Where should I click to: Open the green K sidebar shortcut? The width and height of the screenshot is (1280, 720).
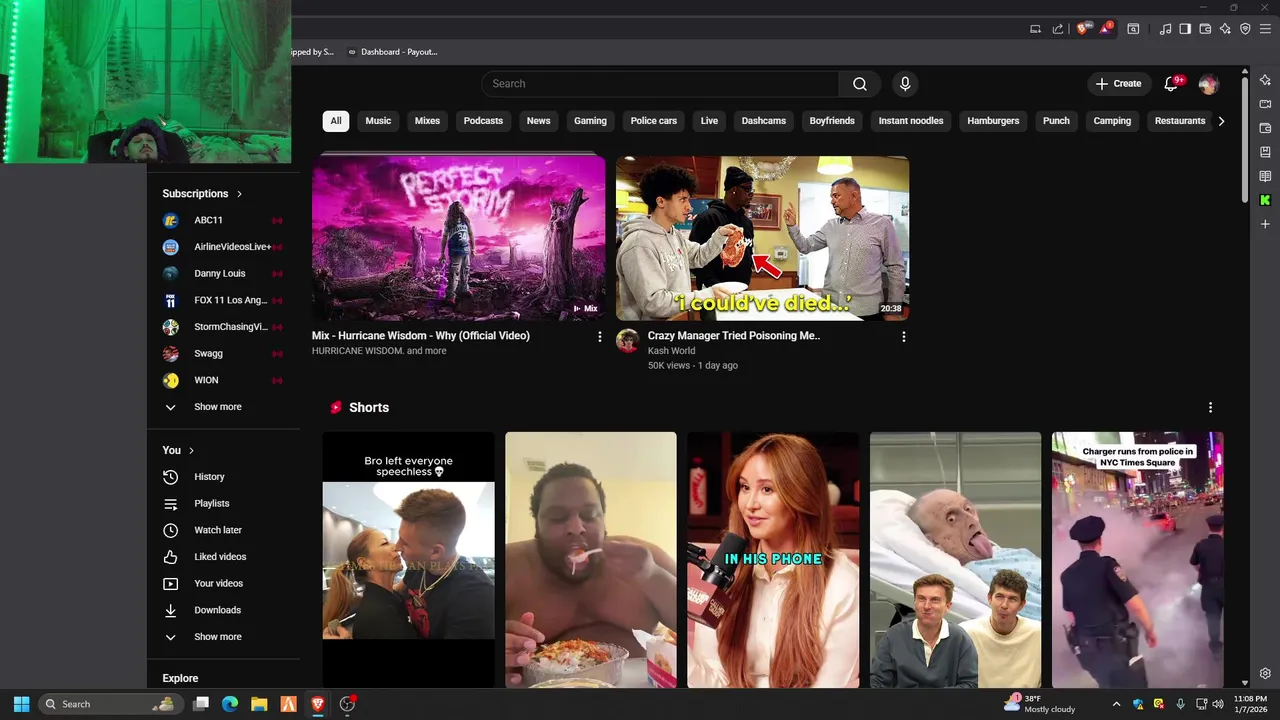tap(1265, 200)
